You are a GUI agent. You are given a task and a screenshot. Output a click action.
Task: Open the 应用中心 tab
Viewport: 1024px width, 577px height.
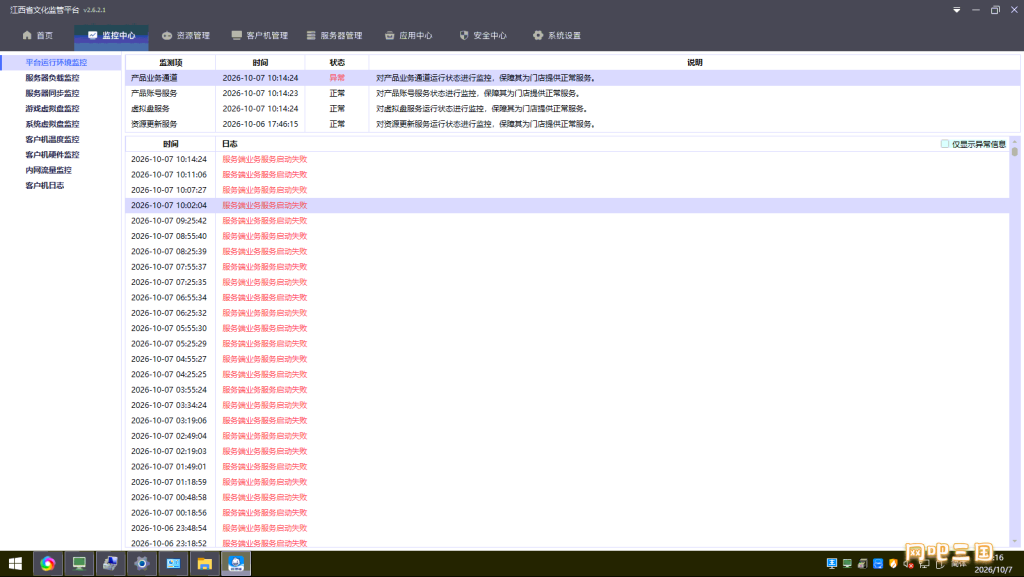(x=408, y=35)
